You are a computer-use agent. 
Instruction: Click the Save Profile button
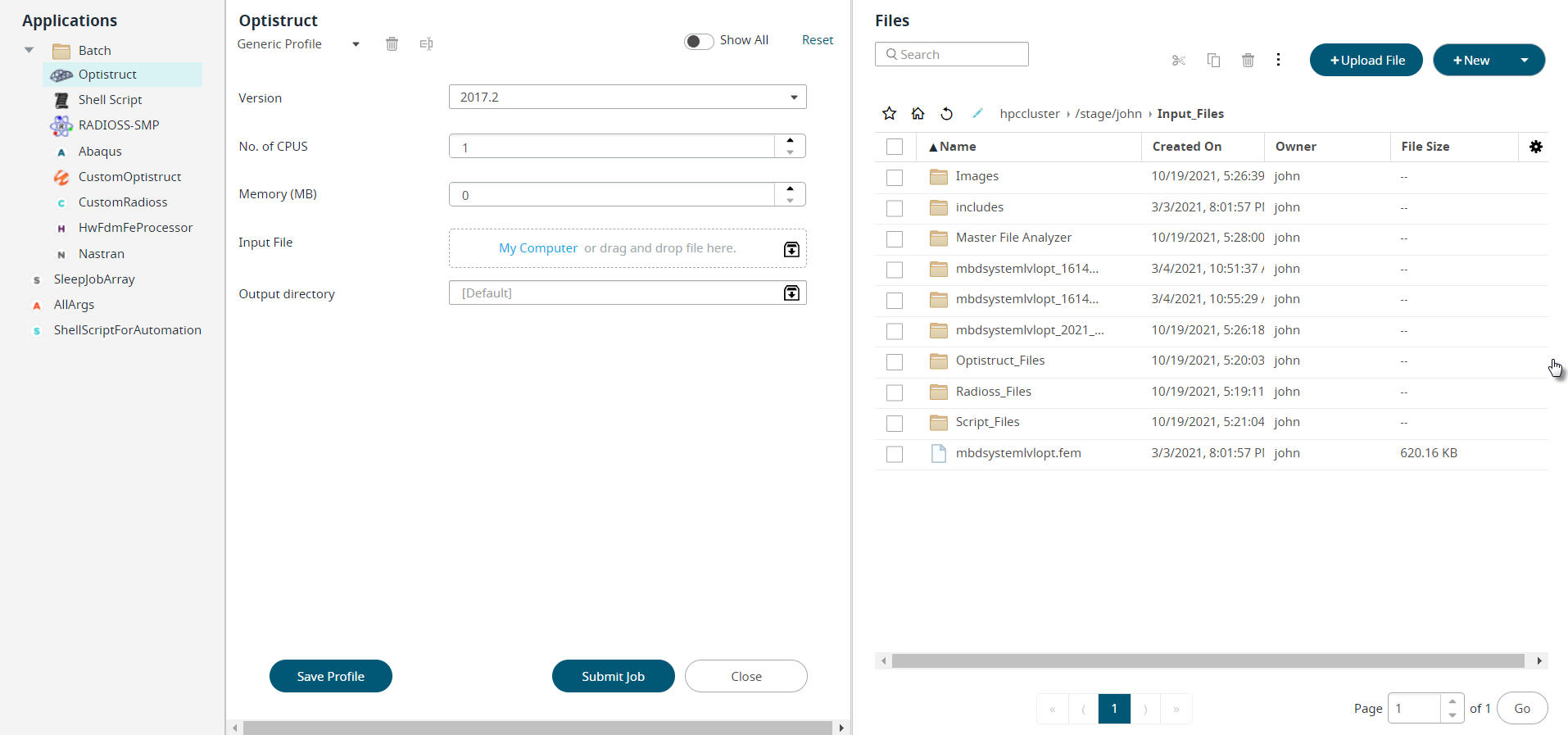pyautogui.click(x=331, y=676)
